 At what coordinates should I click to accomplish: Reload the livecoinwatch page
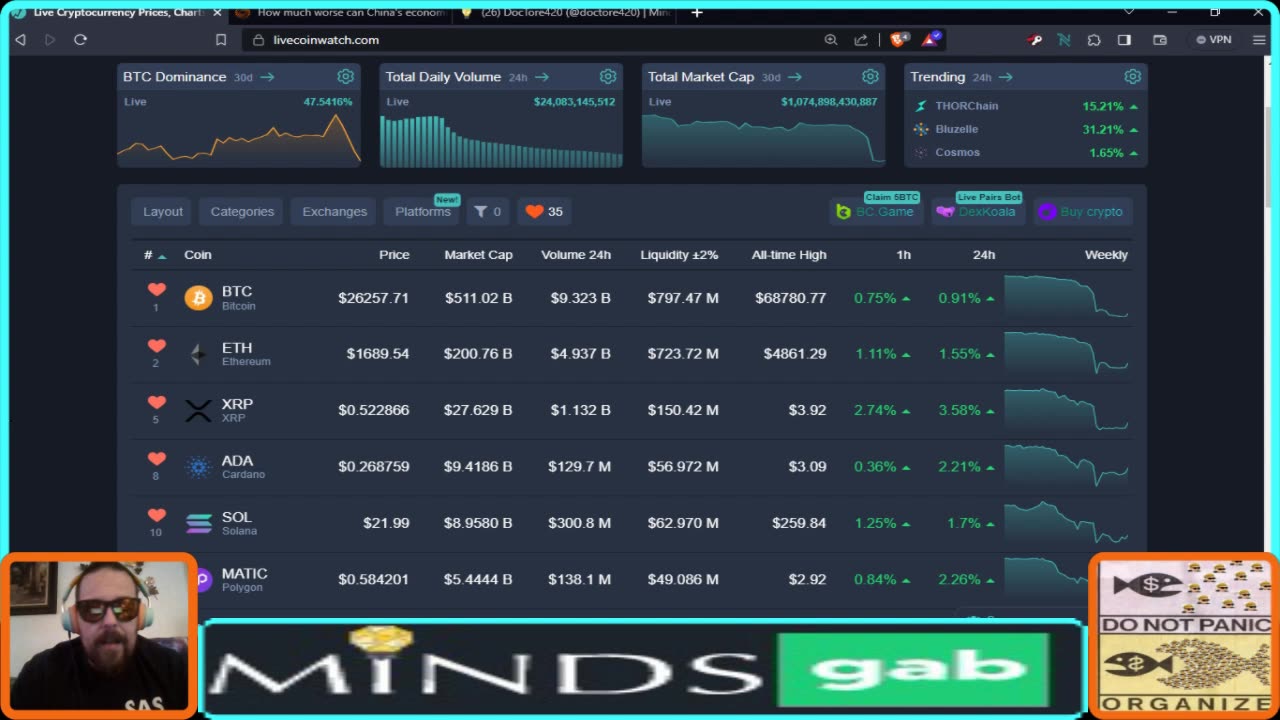point(81,40)
